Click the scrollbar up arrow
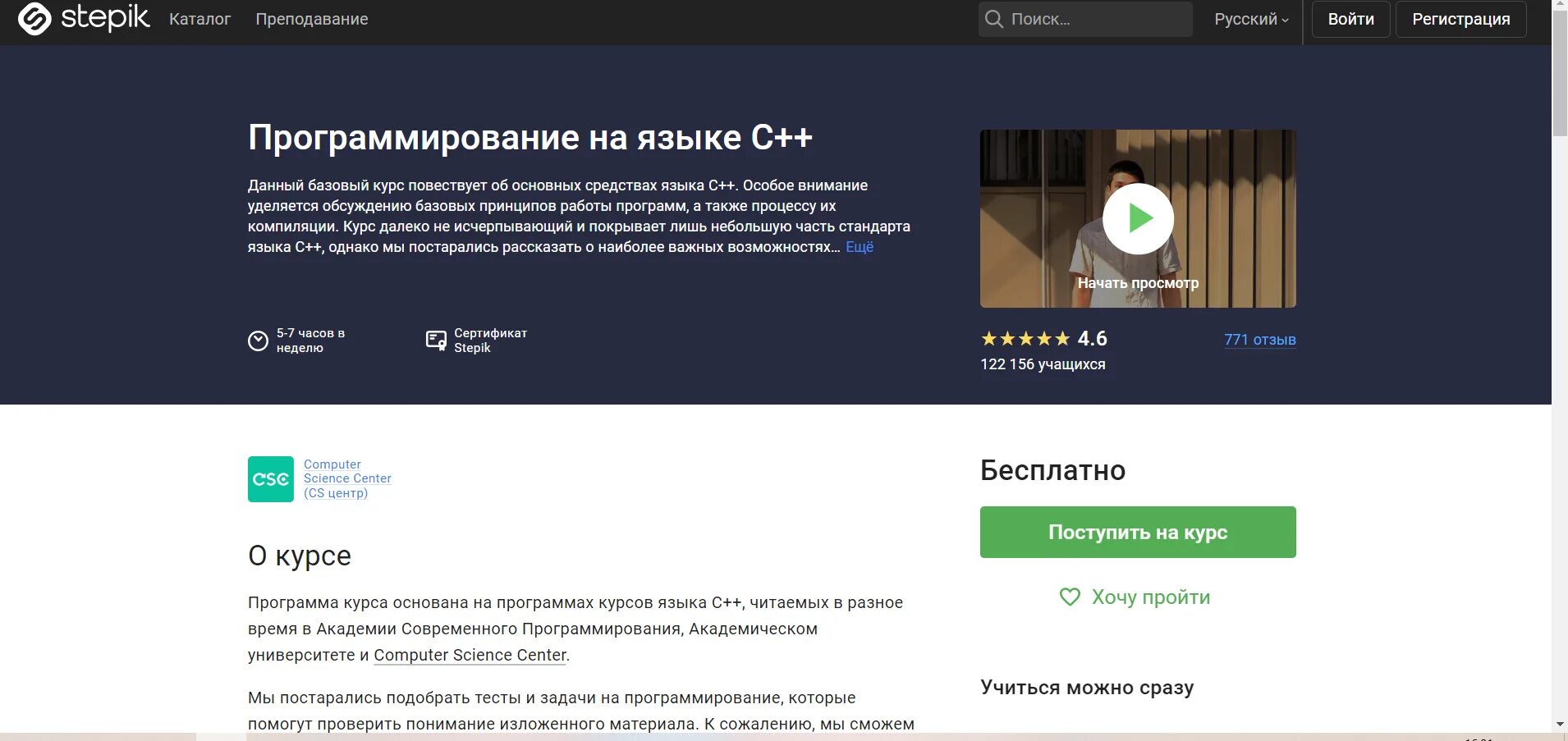The height and width of the screenshot is (741, 1568). [1560, 5]
